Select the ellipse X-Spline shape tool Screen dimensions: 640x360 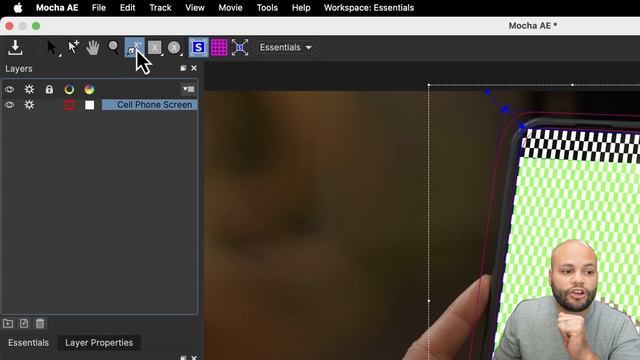(x=174, y=47)
